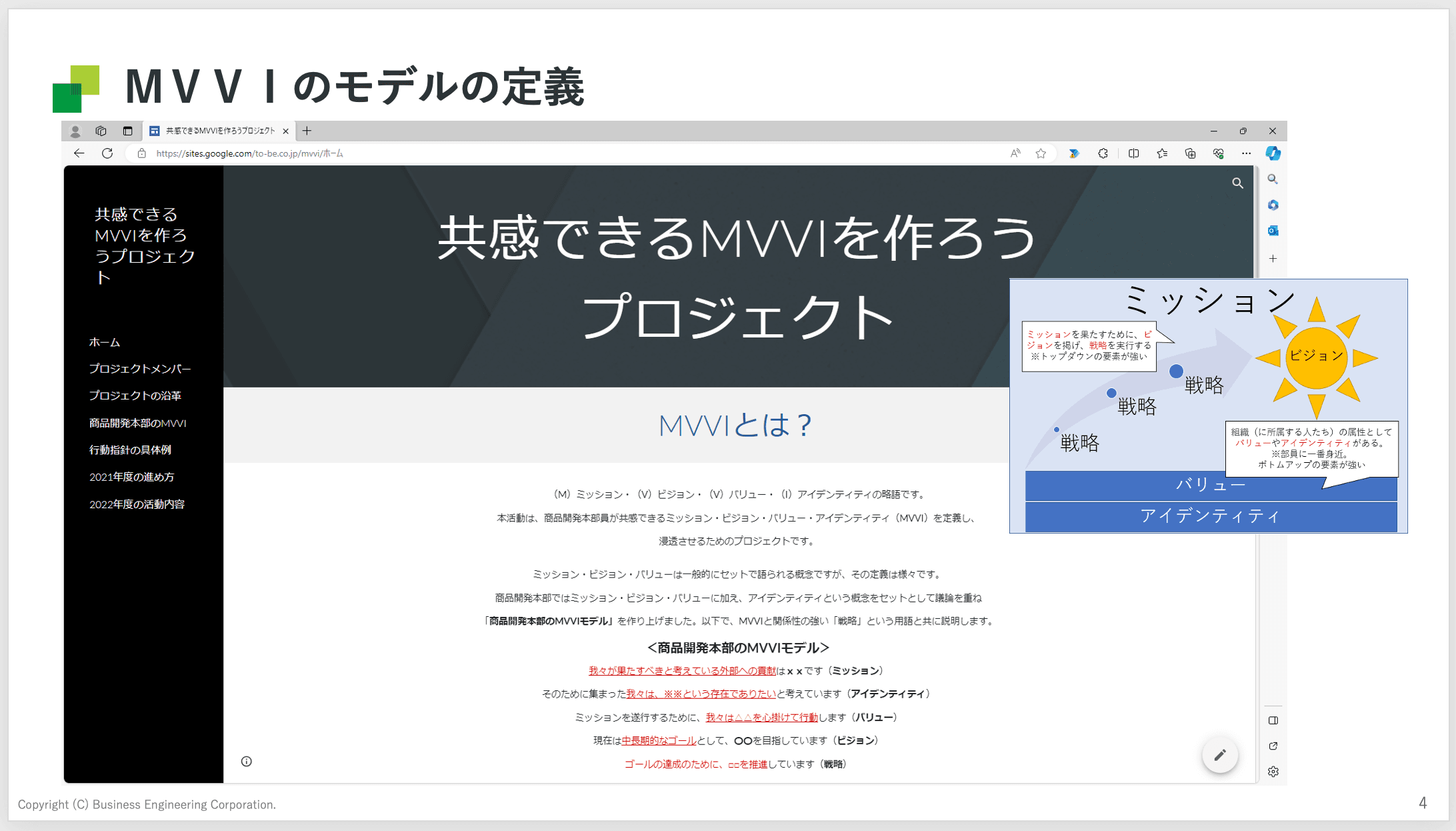
Task: Click the page refresh icon
Action: click(x=107, y=153)
